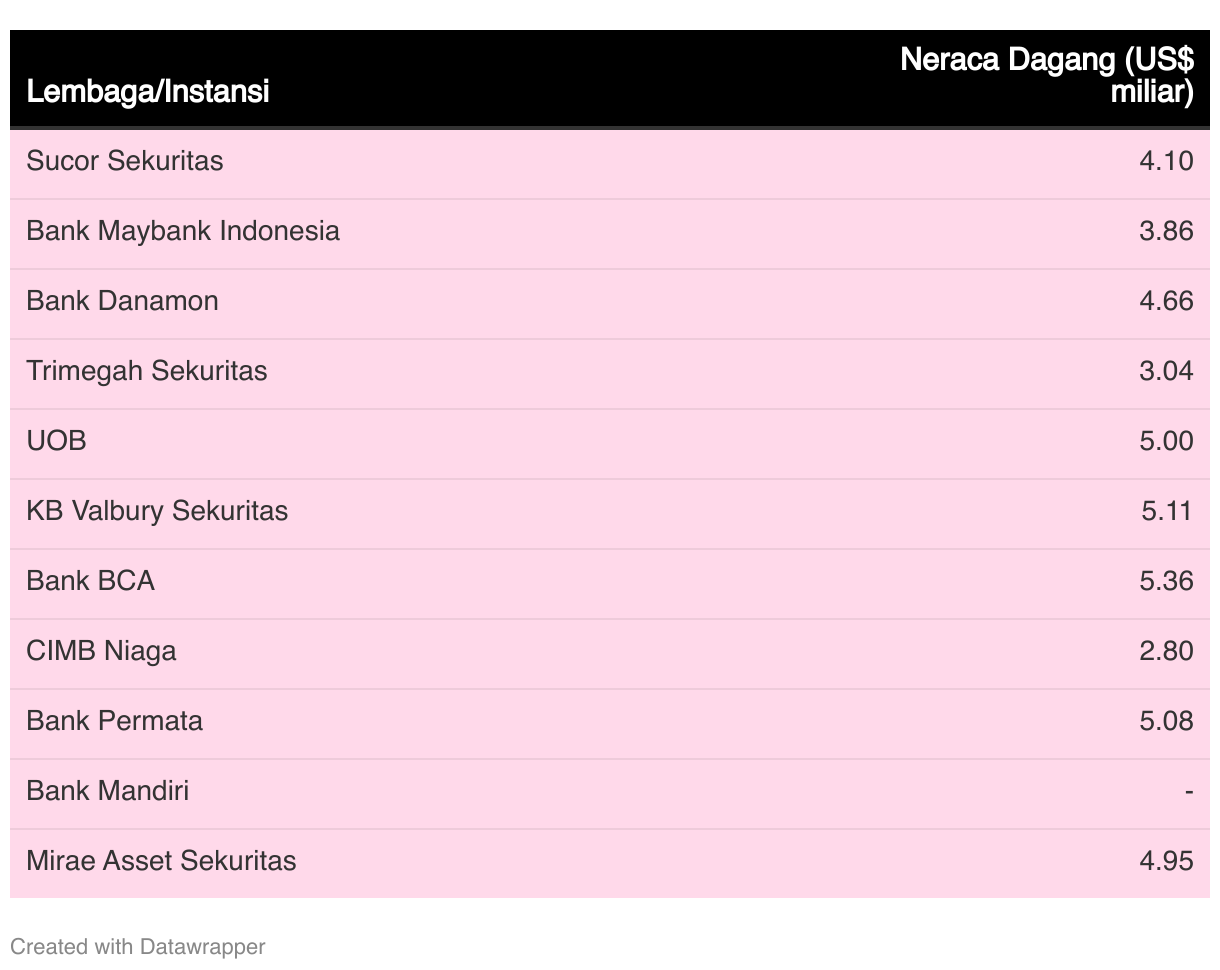
Task: Click the Trimegah Sekuritas row label
Action: (x=147, y=371)
